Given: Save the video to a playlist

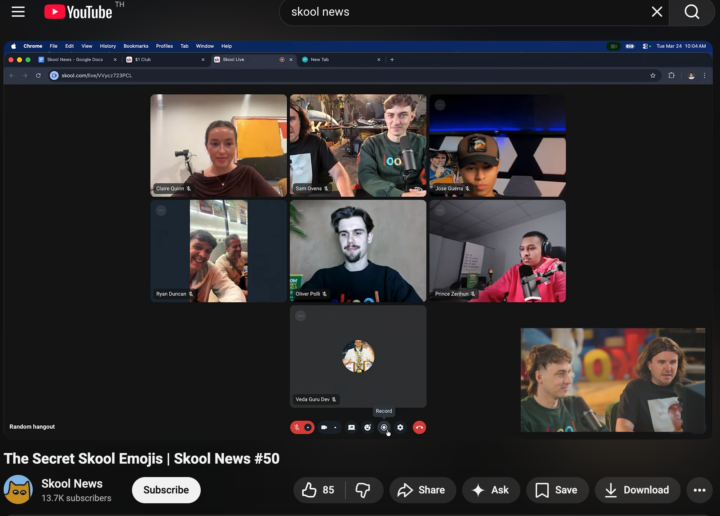Looking at the screenshot, I should [557, 490].
